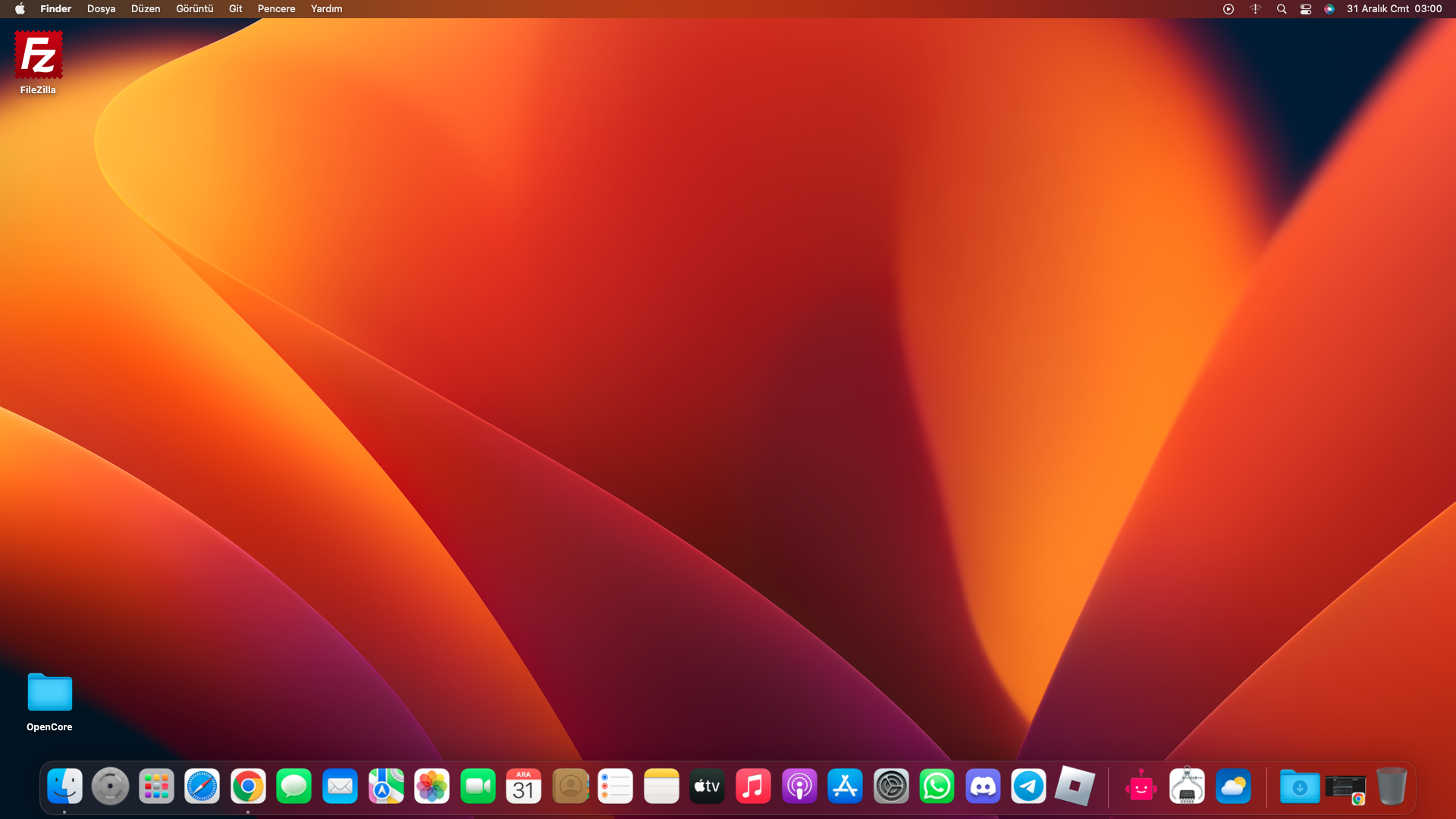Viewport: 1456px width, 819px height.
Task: Activate Siri from the menu bar
Action: 1329,9
